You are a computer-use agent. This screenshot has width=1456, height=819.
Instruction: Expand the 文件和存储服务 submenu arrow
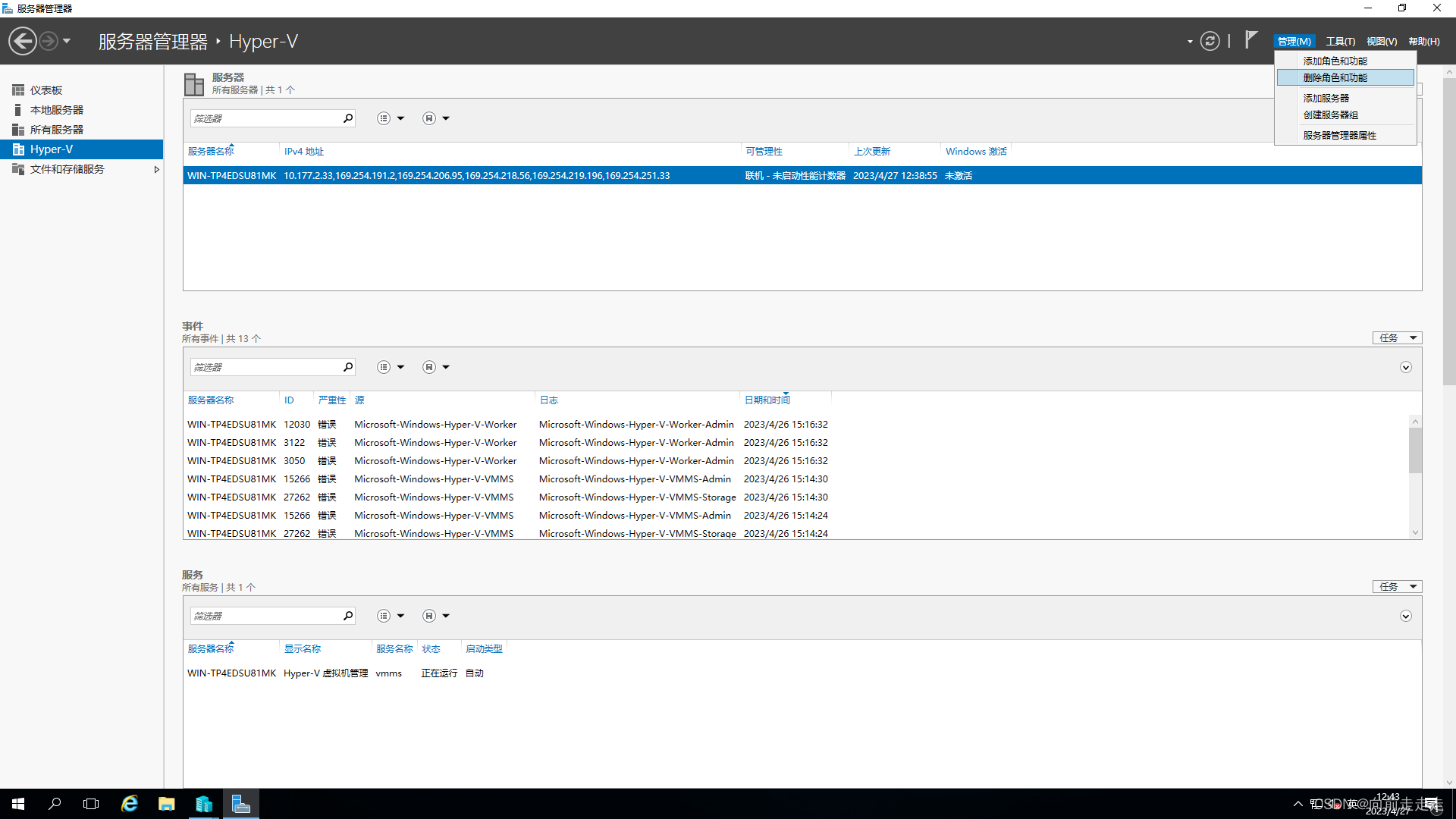pyautogui.click(x=156, y=169)
